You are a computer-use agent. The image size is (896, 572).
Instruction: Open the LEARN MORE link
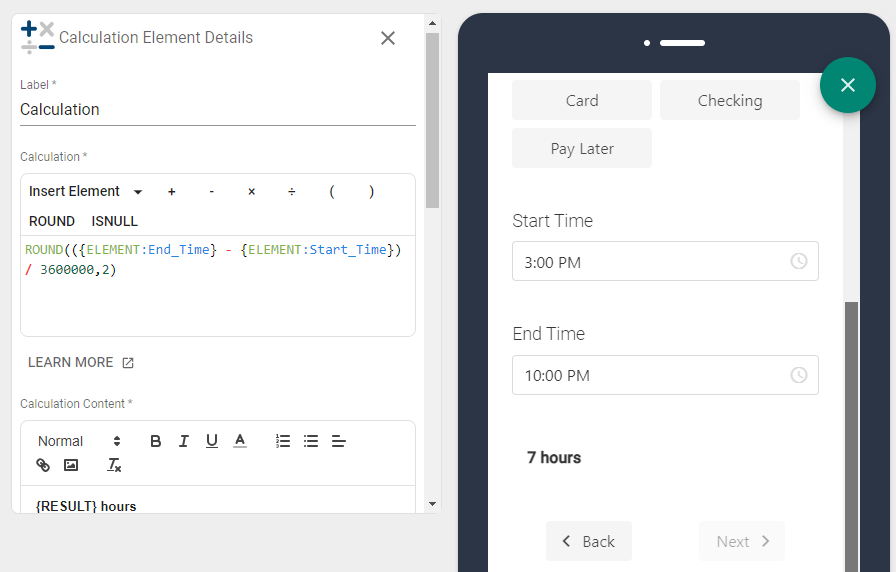pos(81,362)
